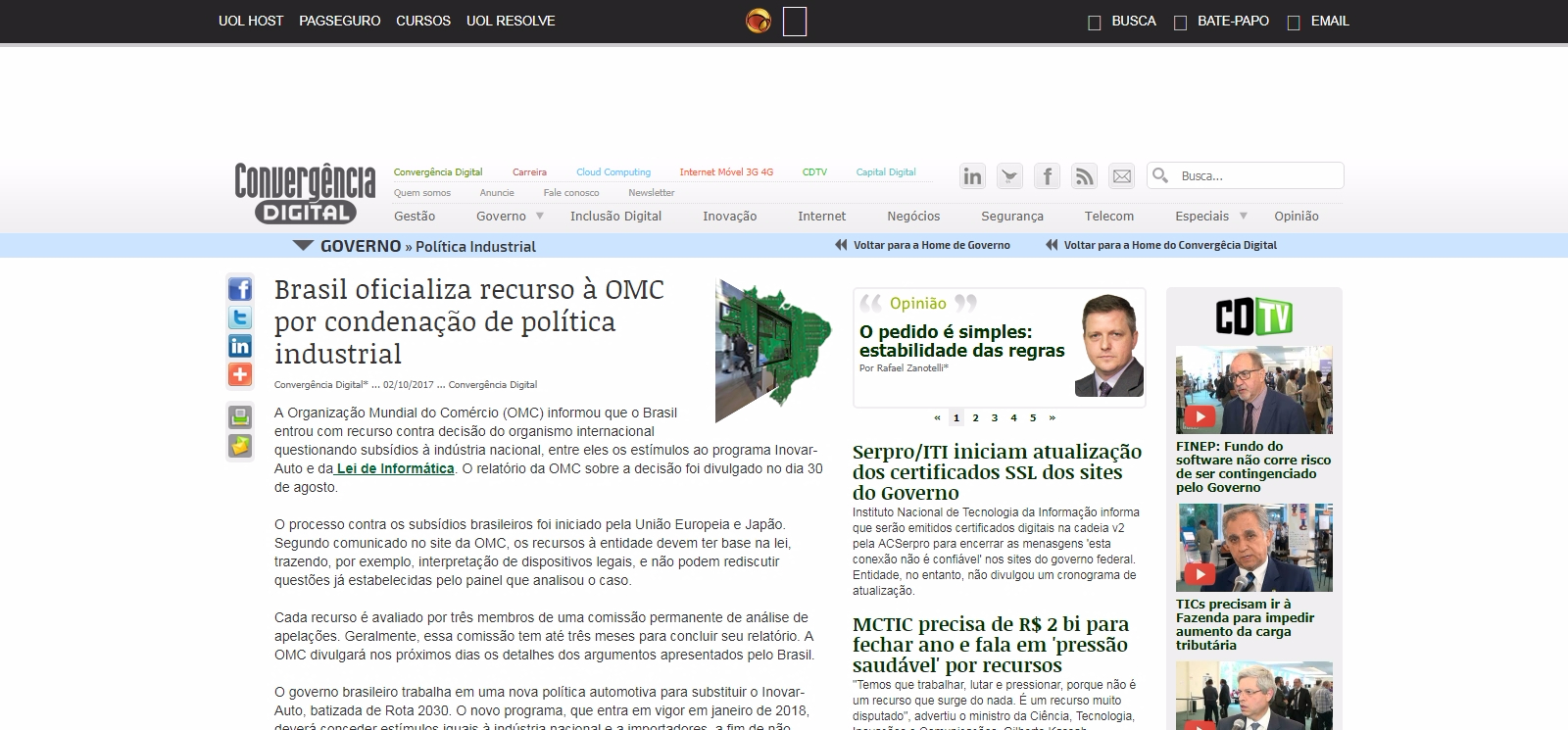Viewport: 1568px width, 730px height.
Task: Click the PAGSEGURO link
Action: coord(340,21)
